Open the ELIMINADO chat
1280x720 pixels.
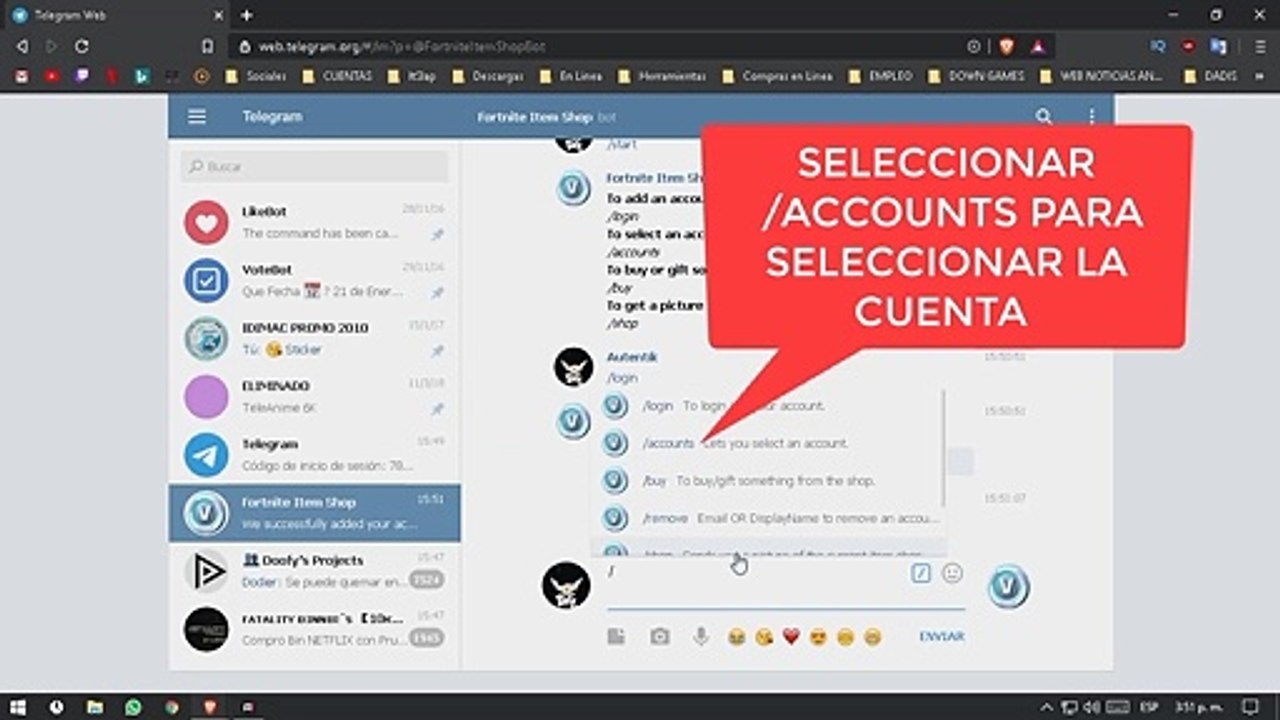coord(314,396)
